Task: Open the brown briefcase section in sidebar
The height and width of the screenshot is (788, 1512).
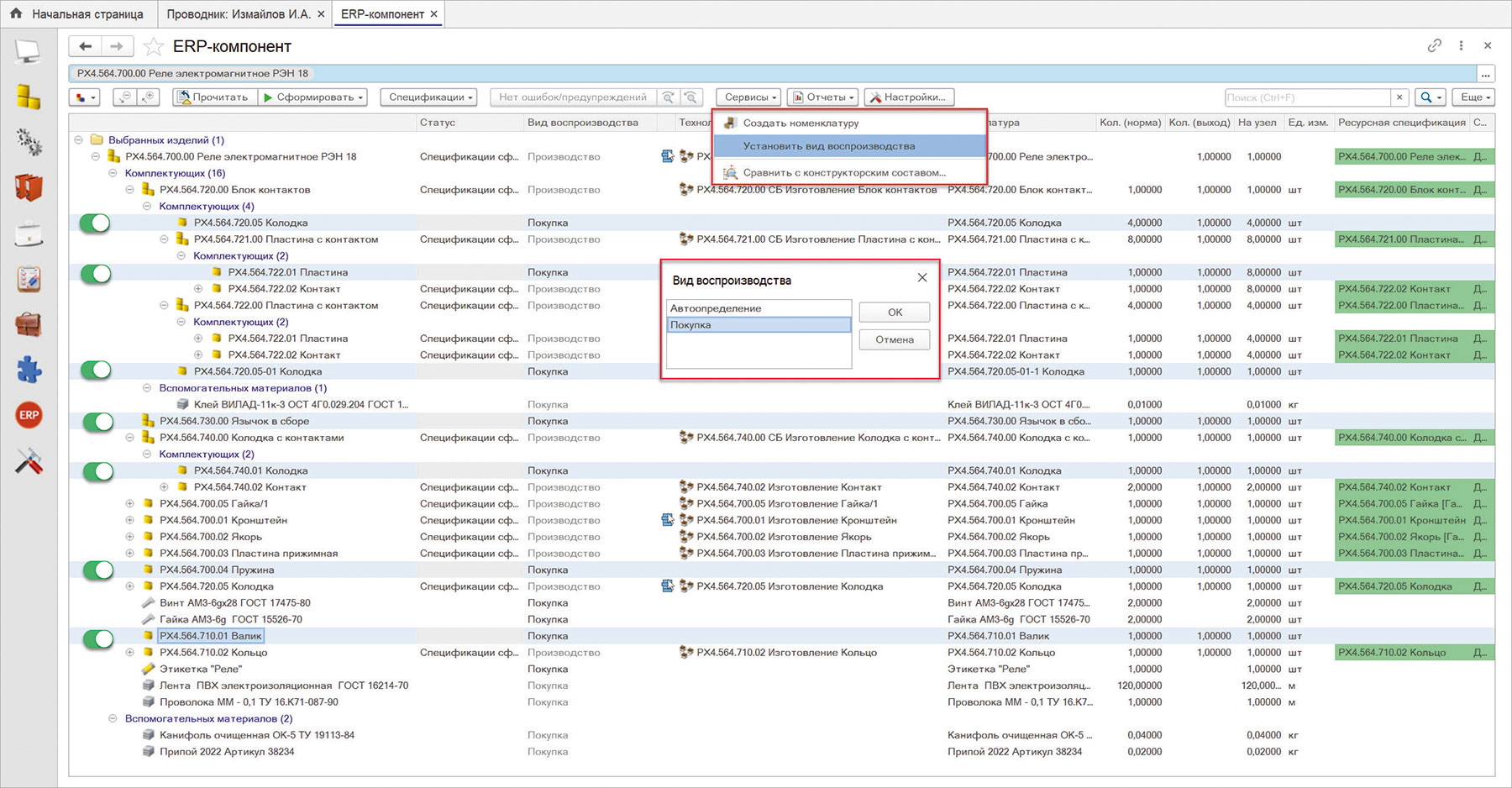Action: 29,324
